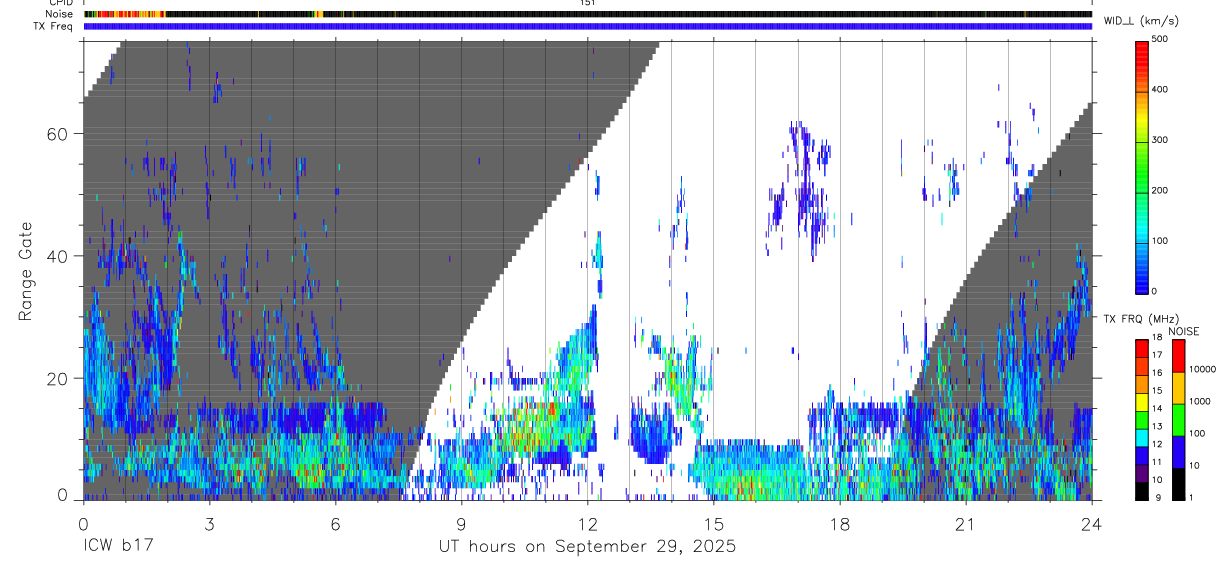1228x567 pixels.
Task: Click the TX FRQ color scale bar
Action: pyautogui.click(x=1142, y=419)
